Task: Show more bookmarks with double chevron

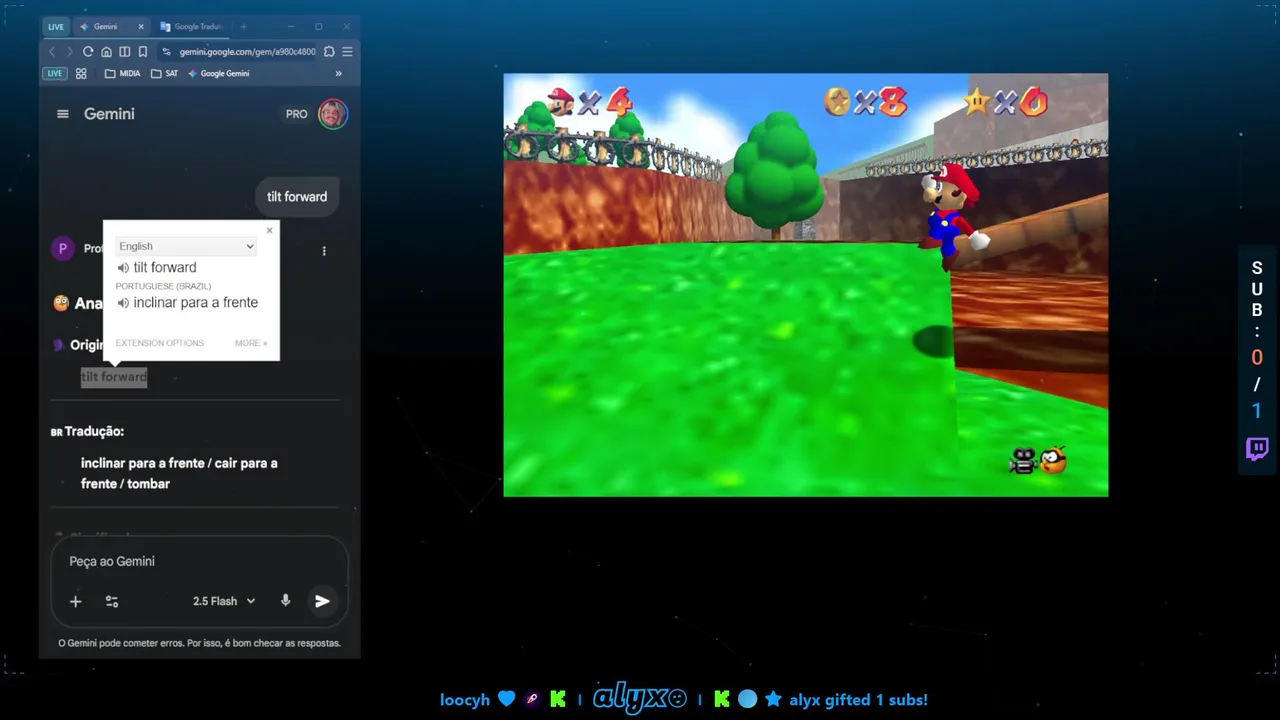Action: (x=338, y=73)
